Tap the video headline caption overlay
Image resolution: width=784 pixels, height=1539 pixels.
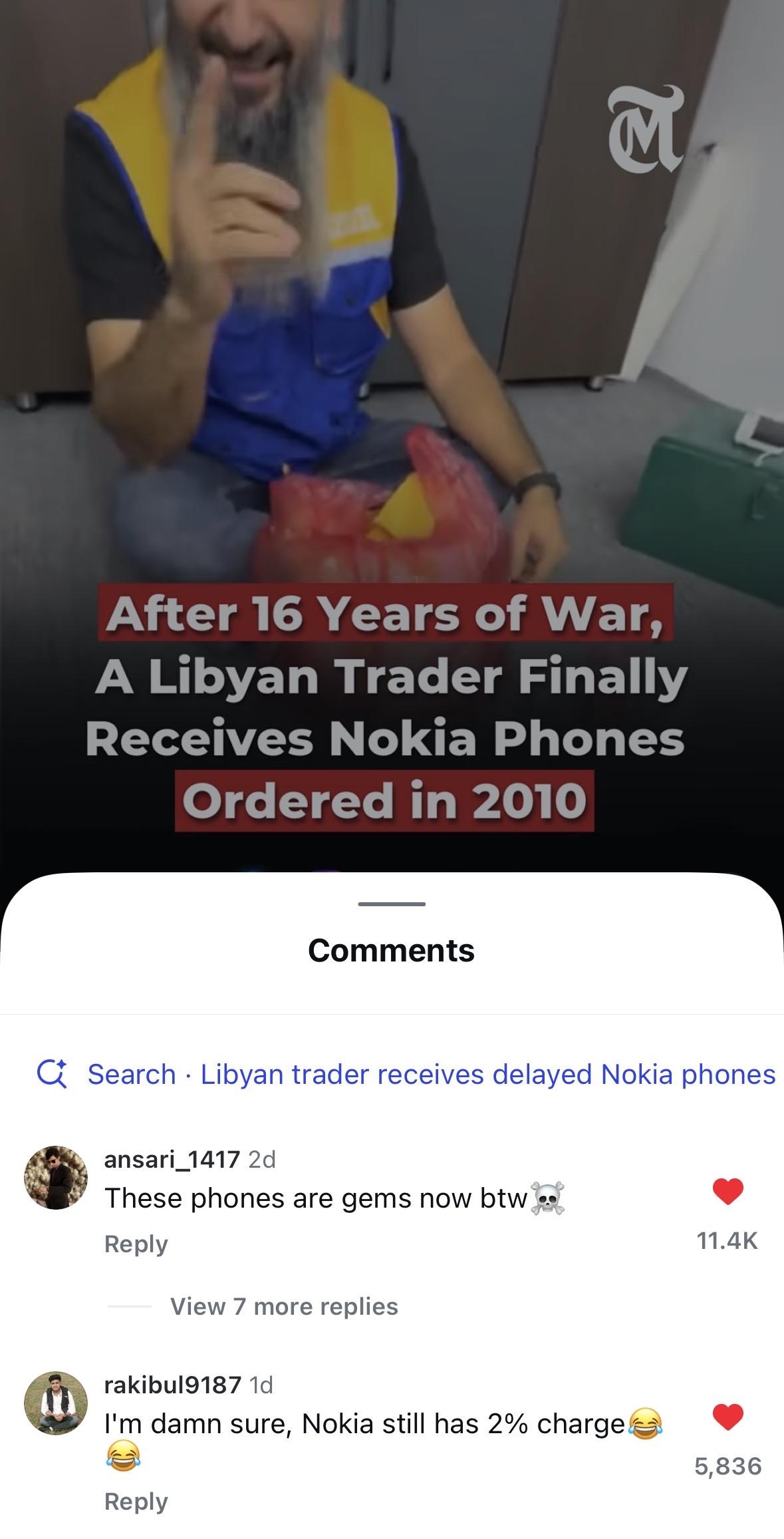pyautogui.click(x=386, y=707)
